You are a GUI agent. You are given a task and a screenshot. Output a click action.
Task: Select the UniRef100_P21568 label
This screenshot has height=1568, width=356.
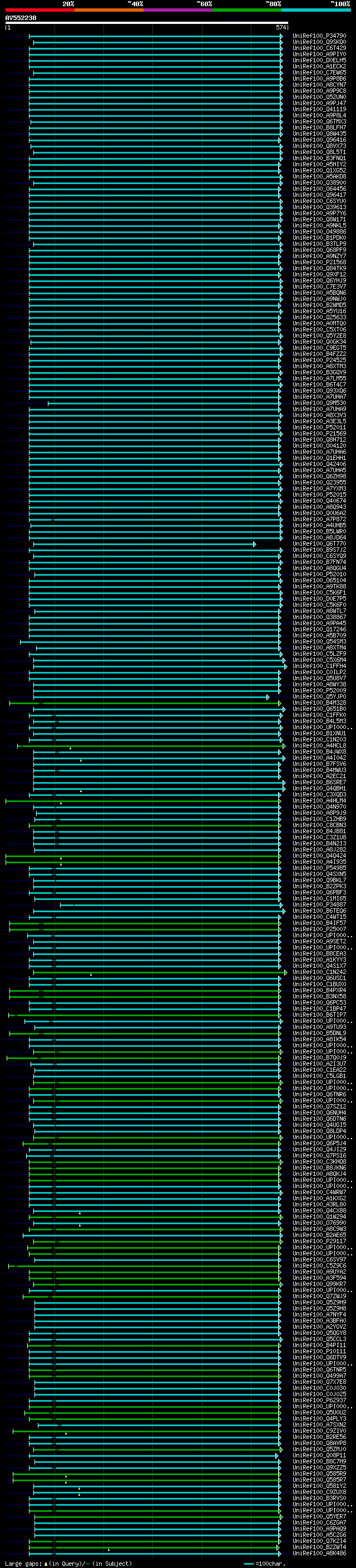point(319,263)
